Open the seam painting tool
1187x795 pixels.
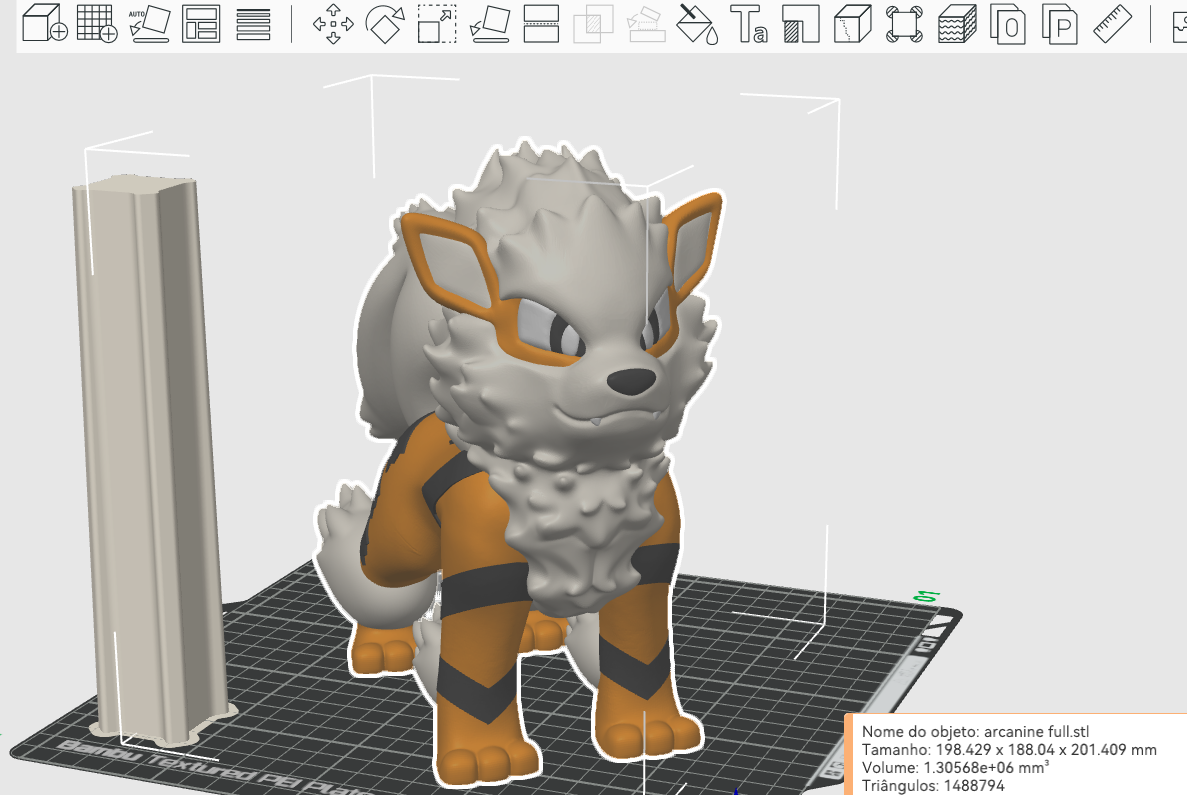tap(853, 23)
